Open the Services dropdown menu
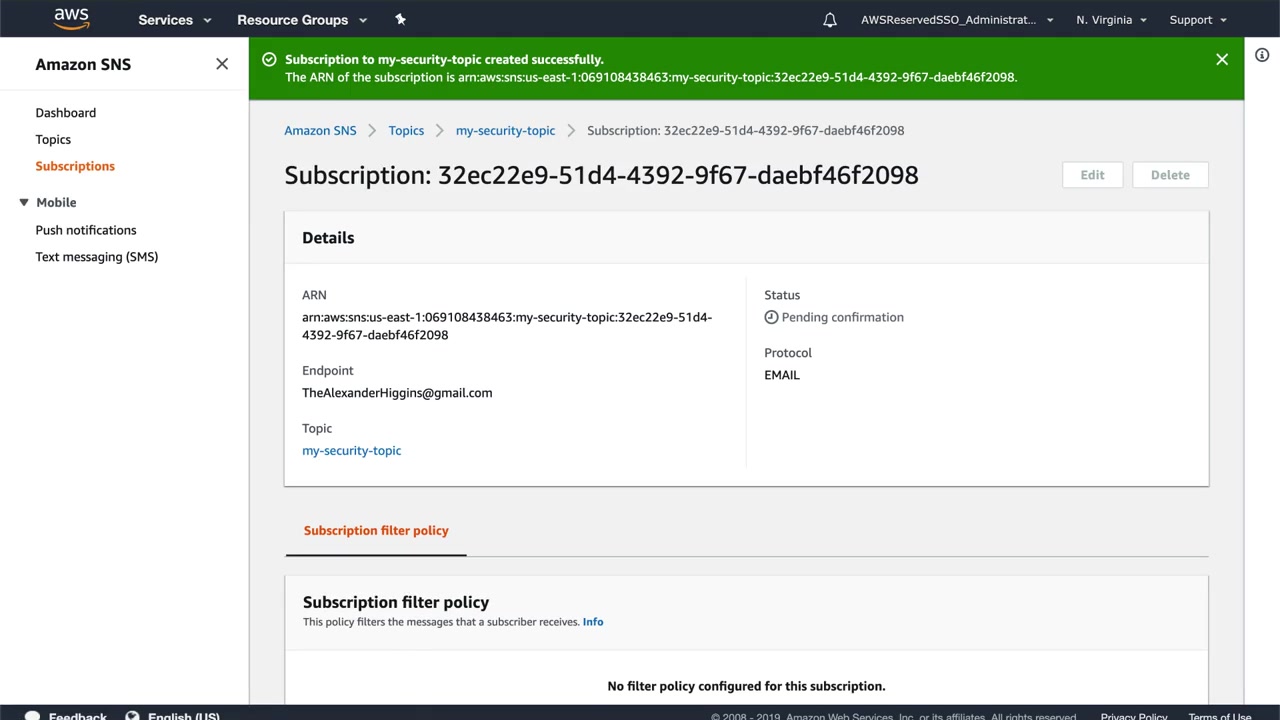 coord(175,20)
